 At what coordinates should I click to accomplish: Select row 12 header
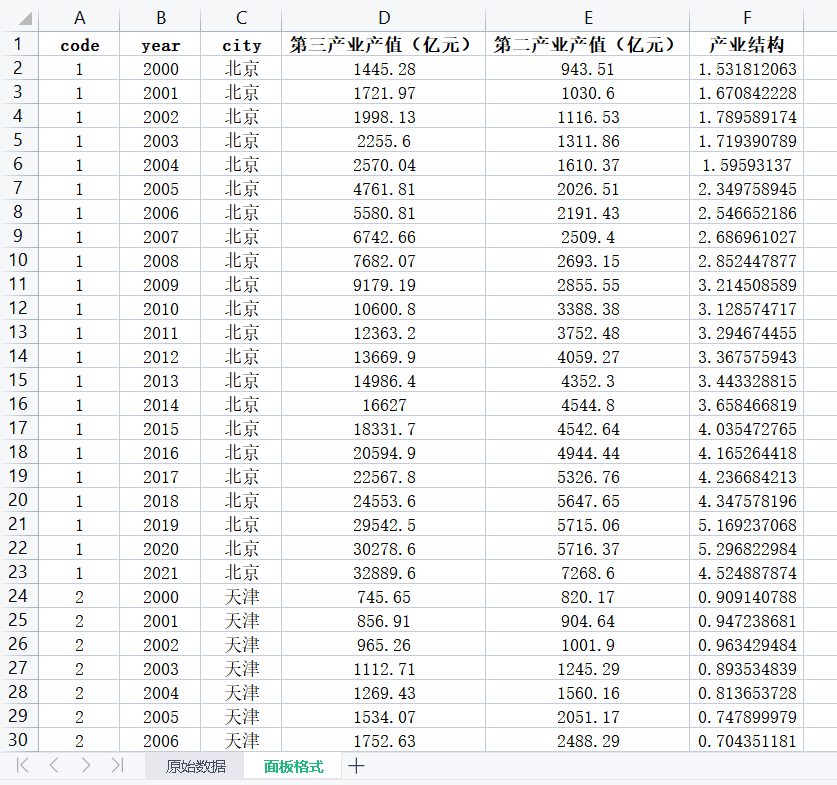coord(19,308)
